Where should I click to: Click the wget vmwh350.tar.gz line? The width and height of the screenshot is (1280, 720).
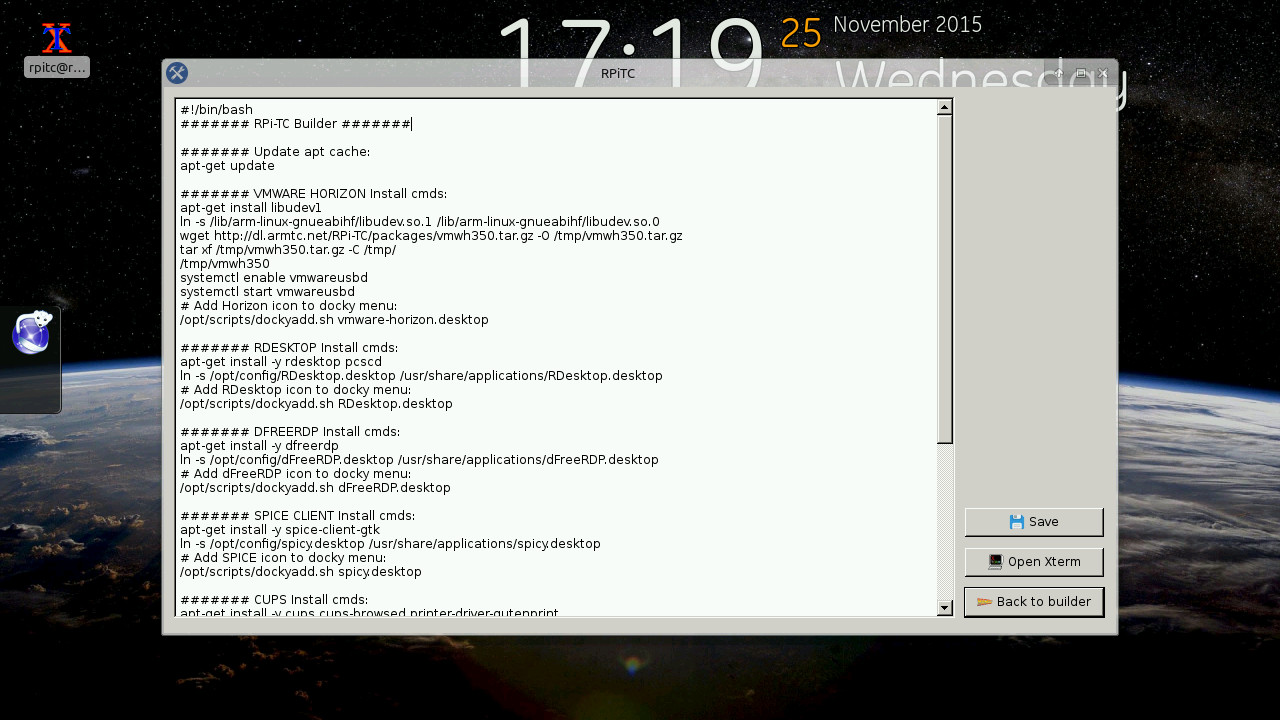click(x=431, y=236)
